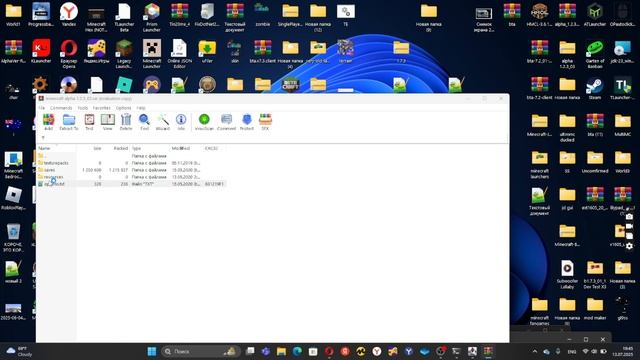Viewport: 640px width, 360px height.
Task: Click the taskbar search box
Action: [x=200, y=351]
